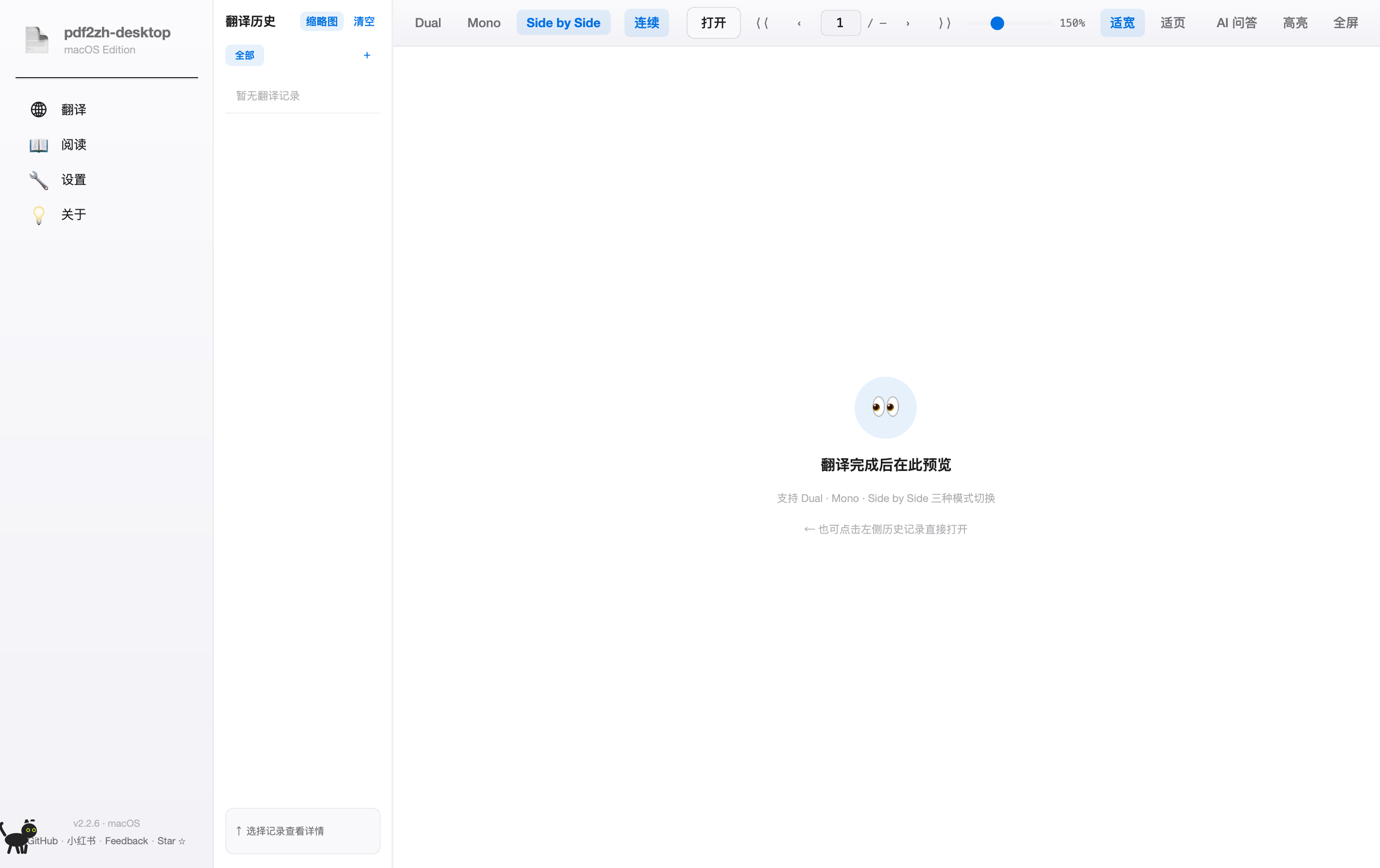
Task: Select the 全部 category filter
Action: tap(245, 55)
